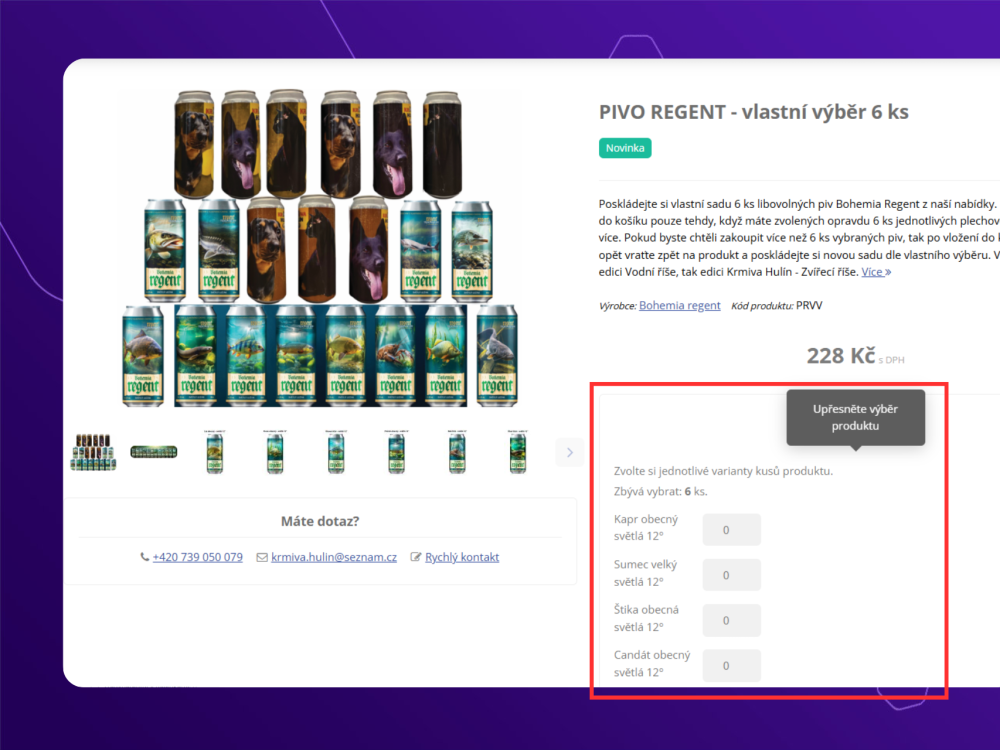1000x750 pixels.
Task: Open the Bohemia regent manufacturer link
Action: (679, 305)
